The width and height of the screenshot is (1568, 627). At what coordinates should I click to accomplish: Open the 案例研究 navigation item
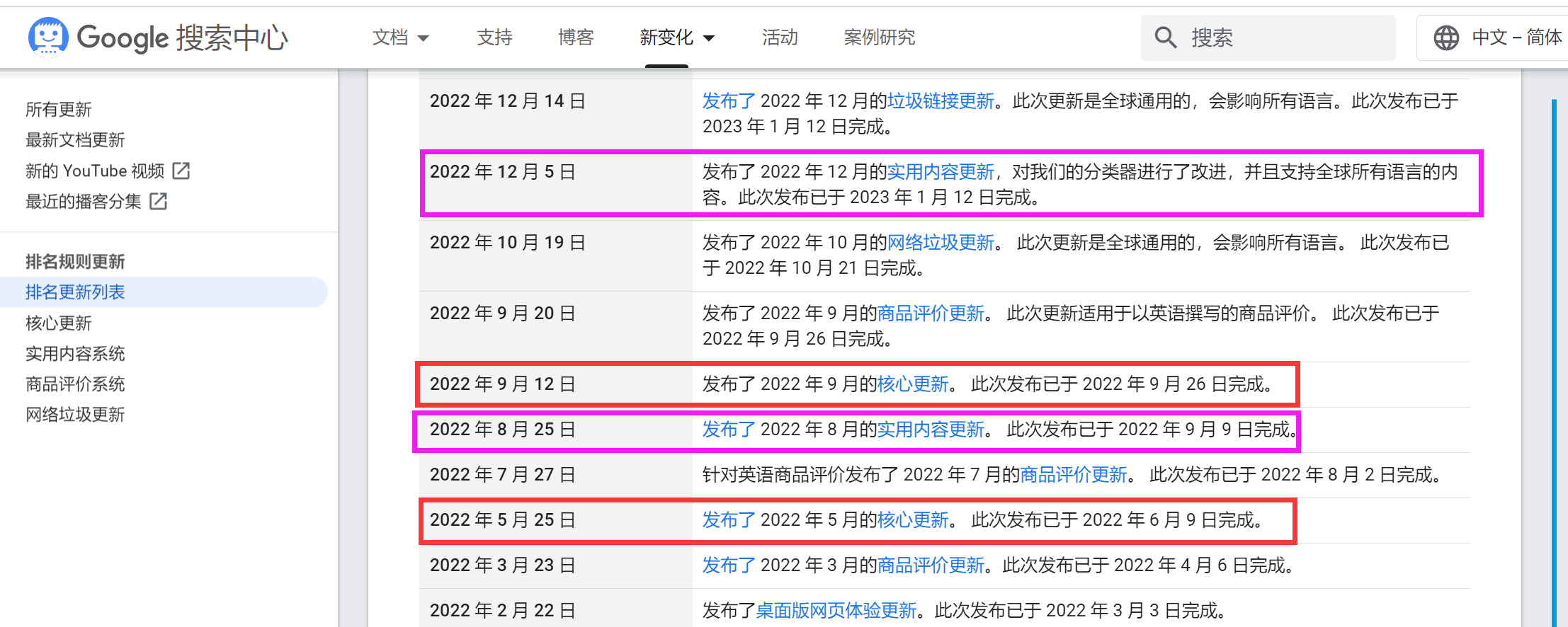[x=879, y=38]
